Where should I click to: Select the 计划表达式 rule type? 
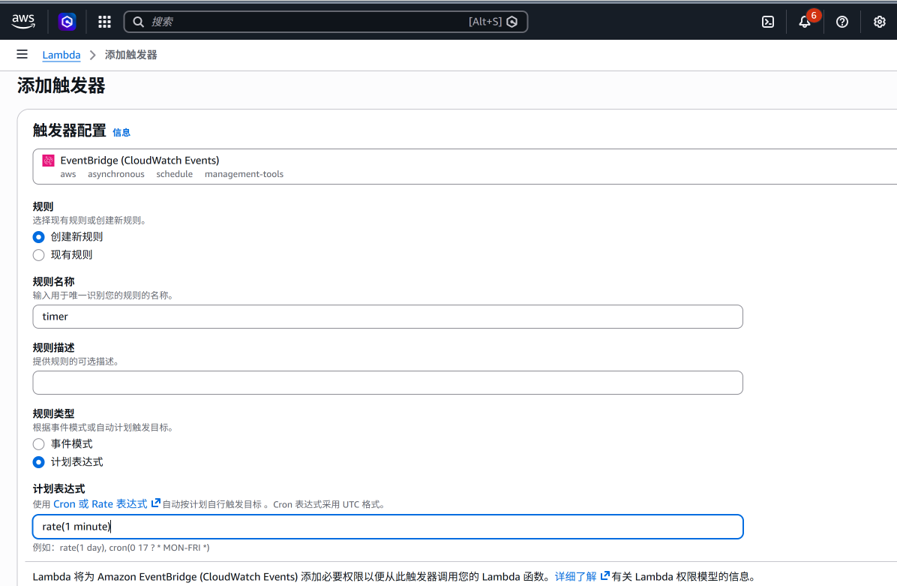click(38, 462)
